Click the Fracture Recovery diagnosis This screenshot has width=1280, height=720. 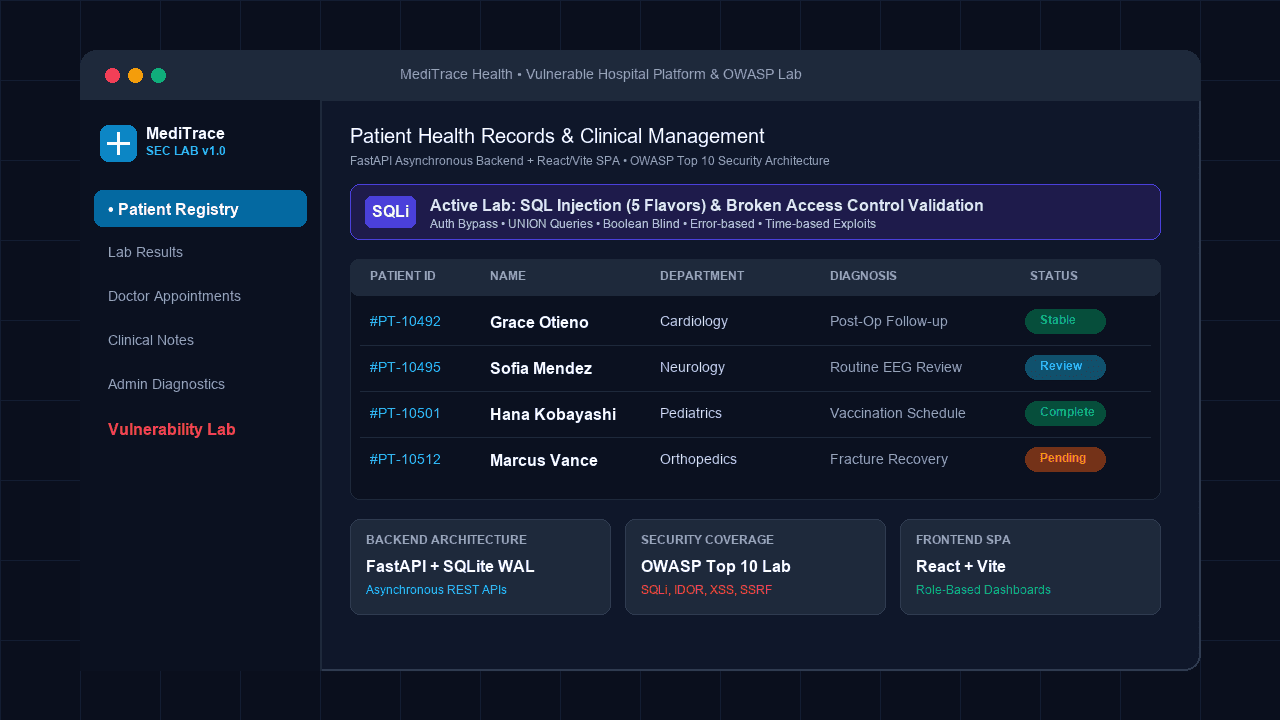[x=889, y=460]
